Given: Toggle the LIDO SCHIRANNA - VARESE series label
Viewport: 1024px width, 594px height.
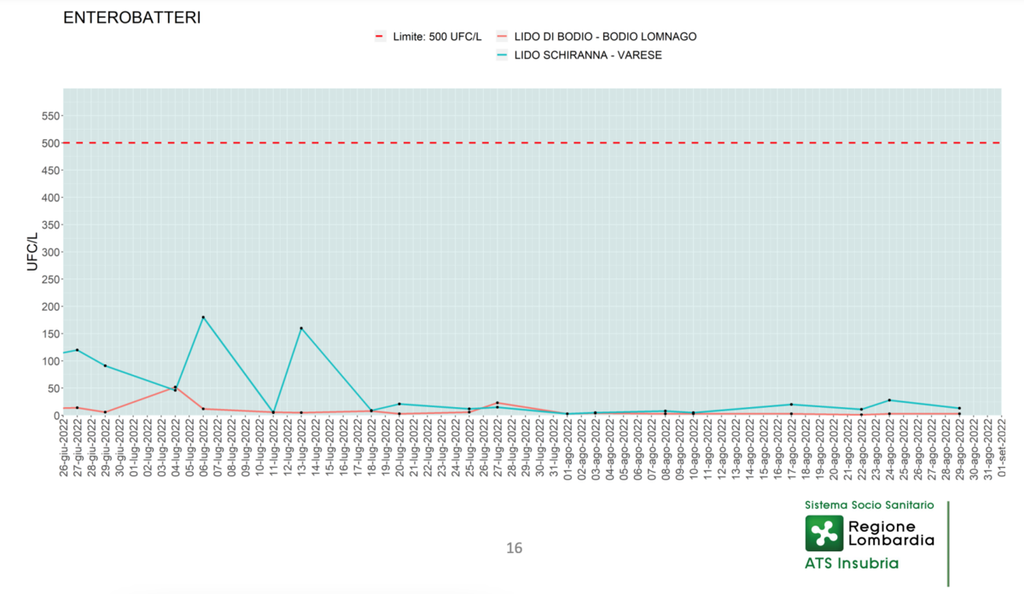Looking at the screenshot, I should pyautogui.click(x=587, y=55).
